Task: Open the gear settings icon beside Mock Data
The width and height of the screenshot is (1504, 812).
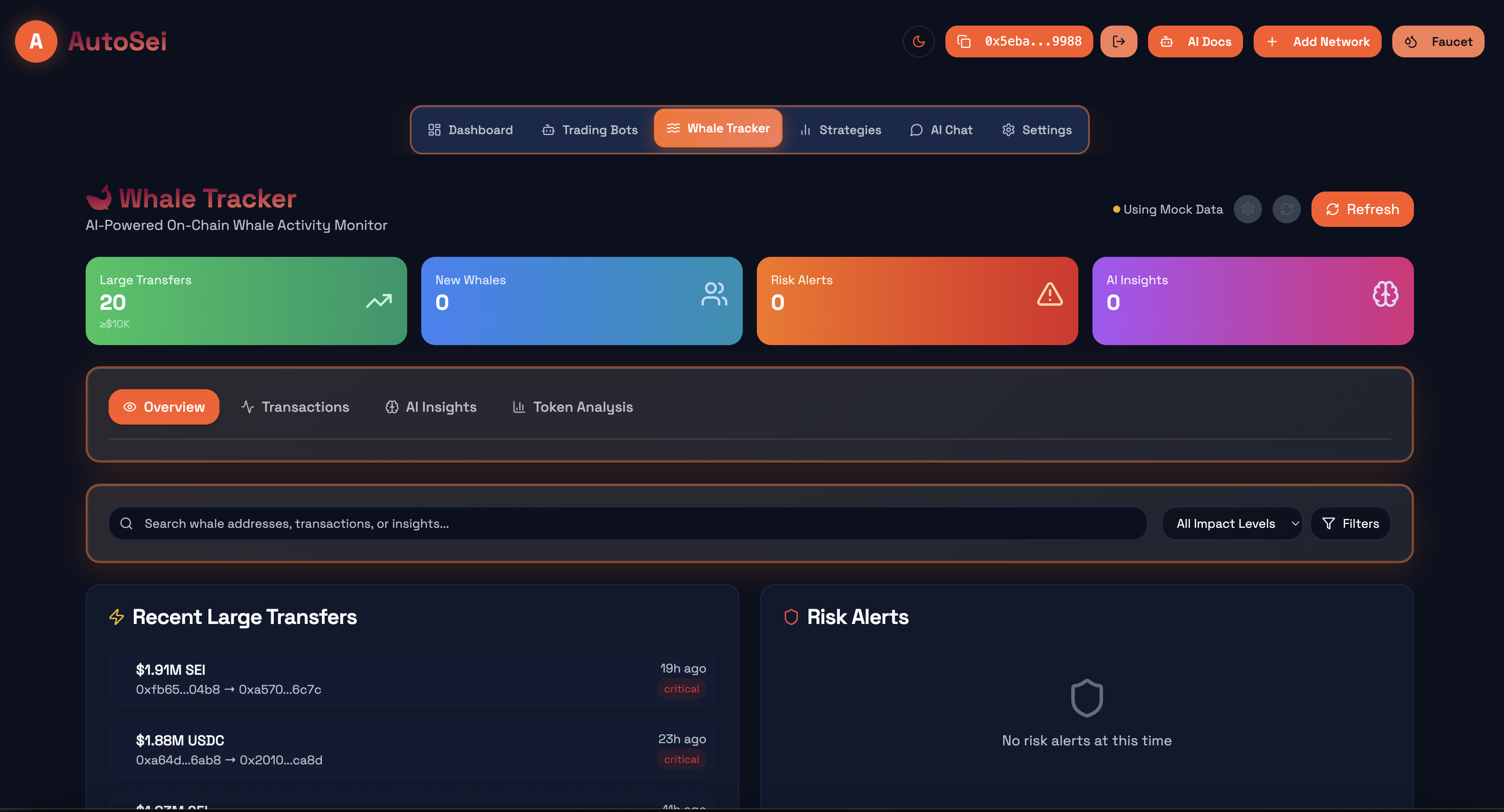Action: (x=1248, y=210)
